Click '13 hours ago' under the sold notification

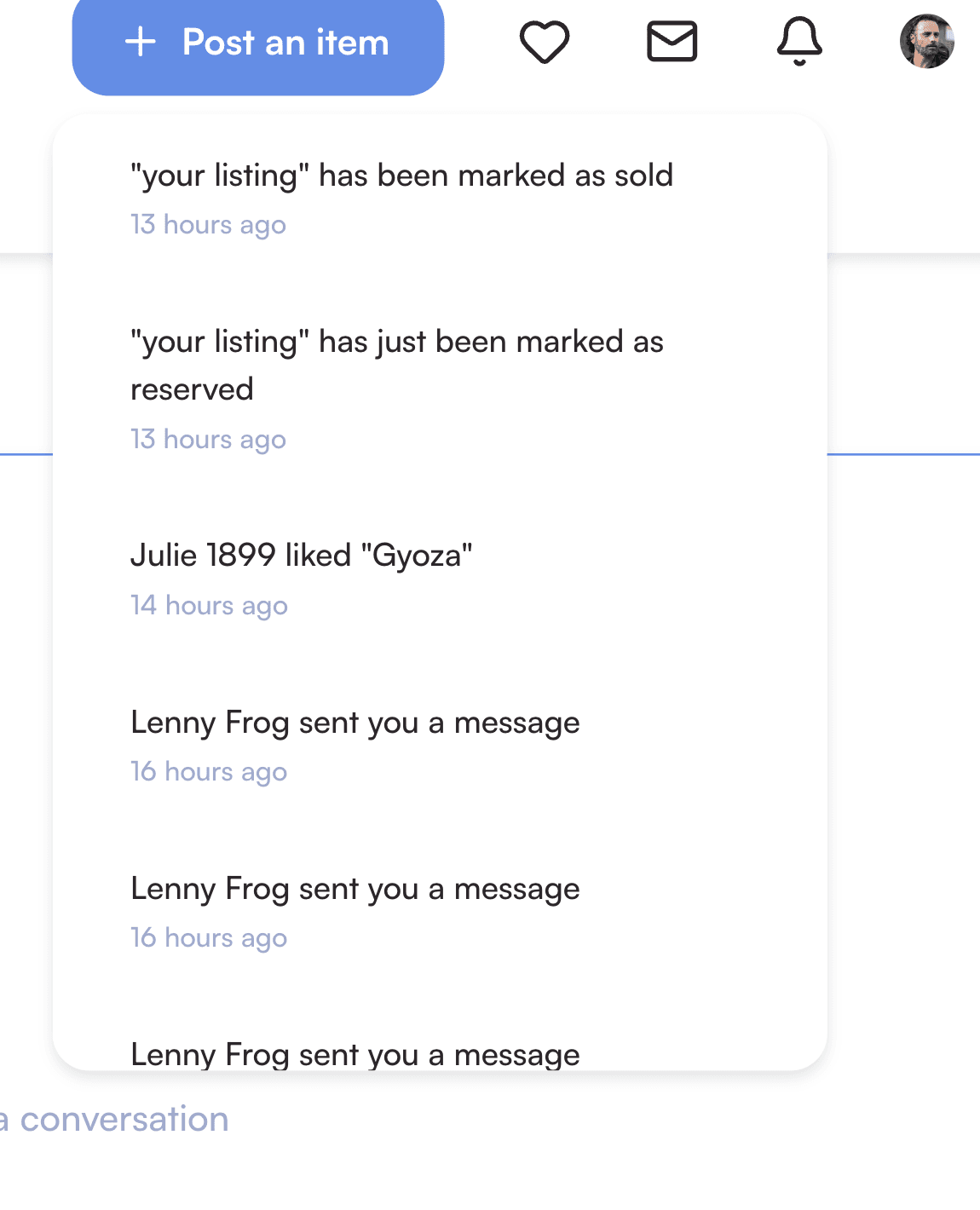(208, 225)
